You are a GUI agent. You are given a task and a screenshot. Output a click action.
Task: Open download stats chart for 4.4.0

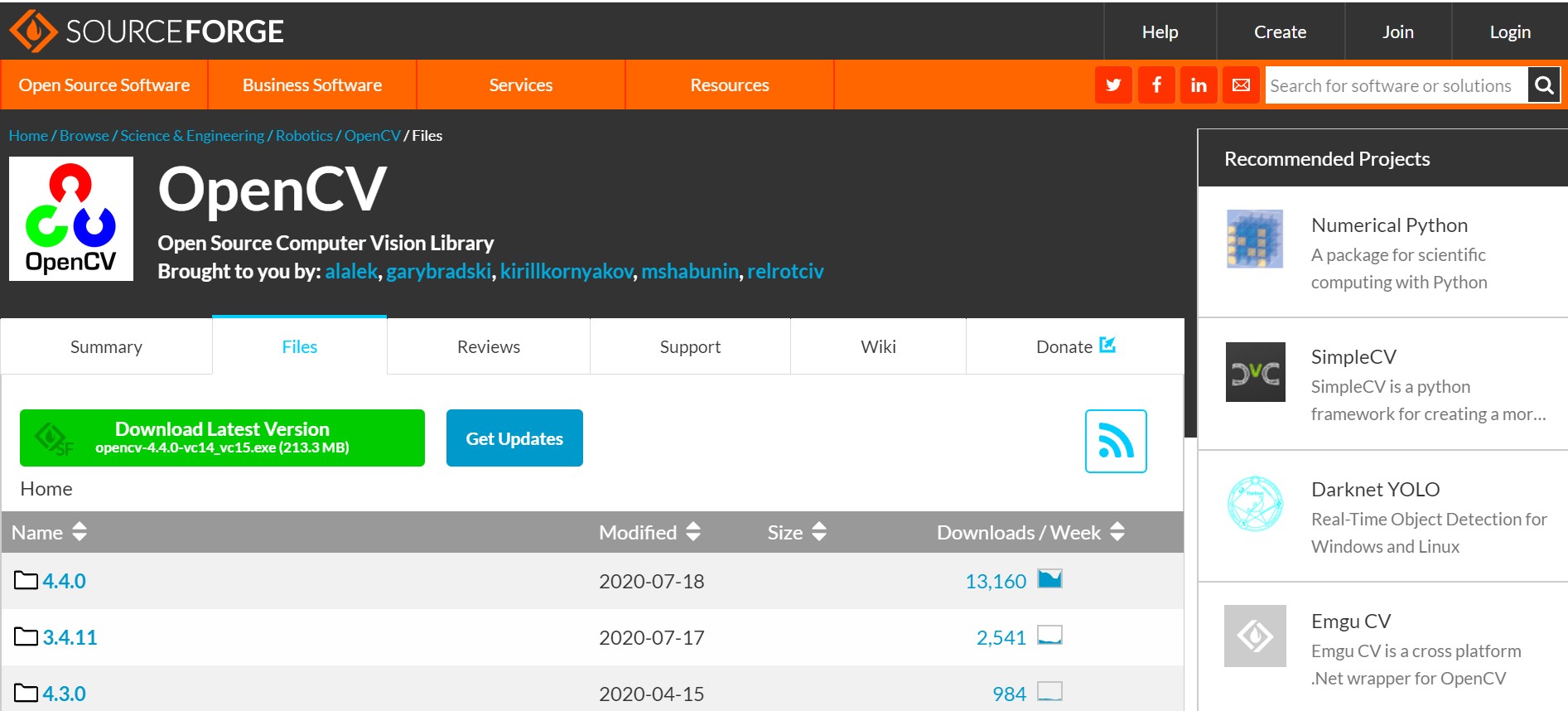(1049, 578)
